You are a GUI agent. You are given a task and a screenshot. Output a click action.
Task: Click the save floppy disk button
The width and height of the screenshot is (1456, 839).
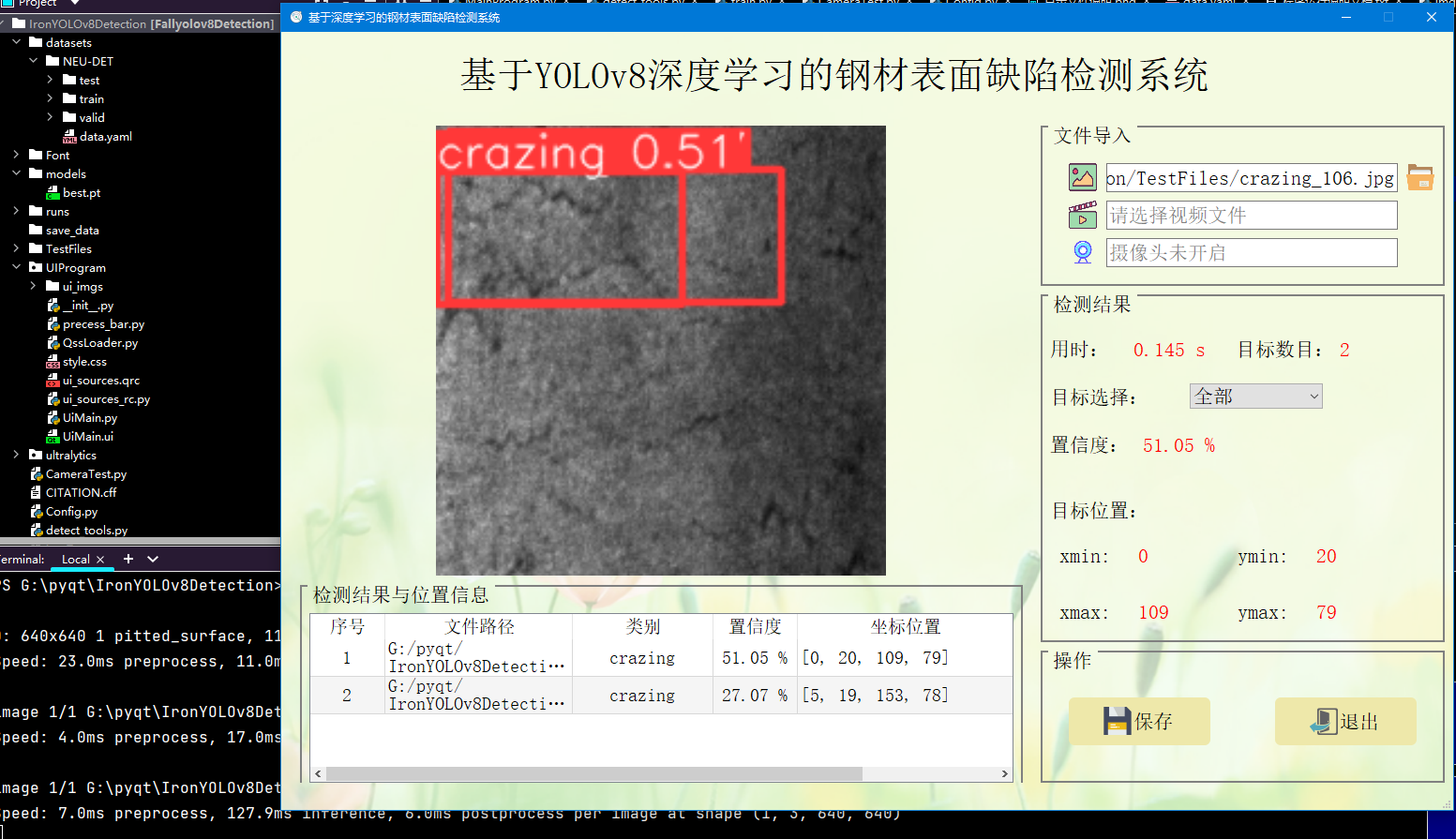point(1139,721)
